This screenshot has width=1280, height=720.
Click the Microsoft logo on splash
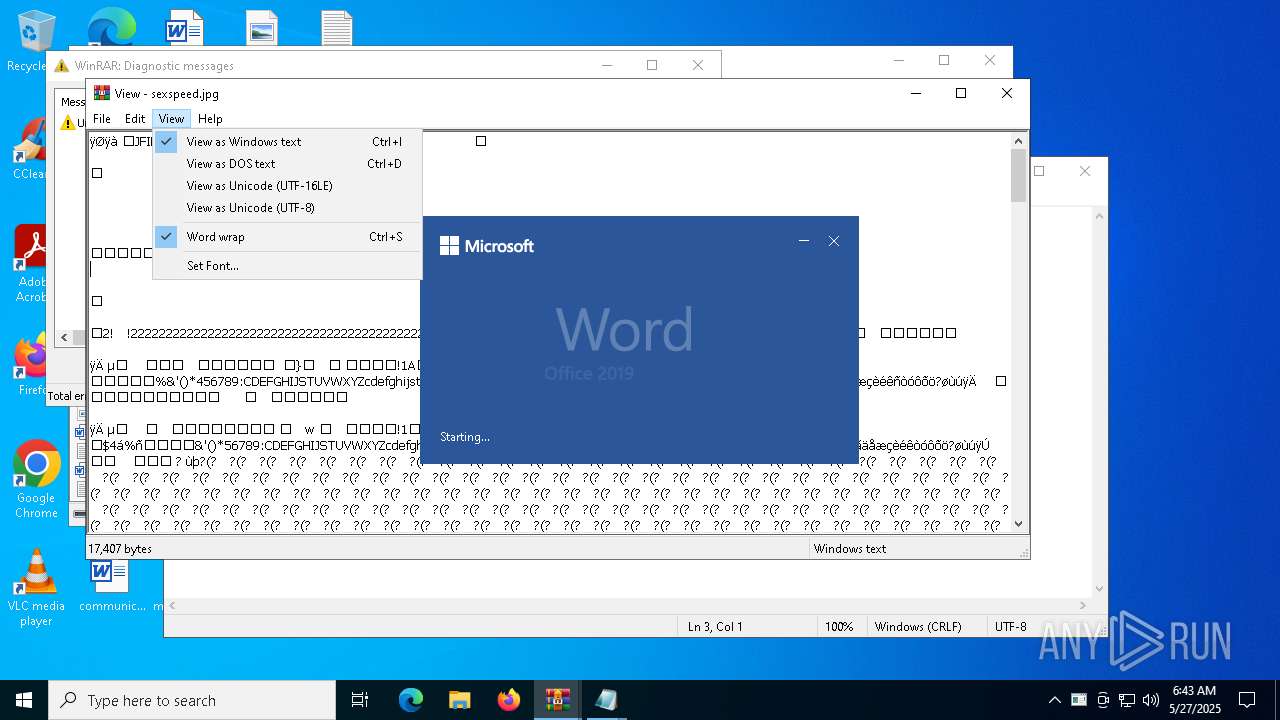pos(487,246)
